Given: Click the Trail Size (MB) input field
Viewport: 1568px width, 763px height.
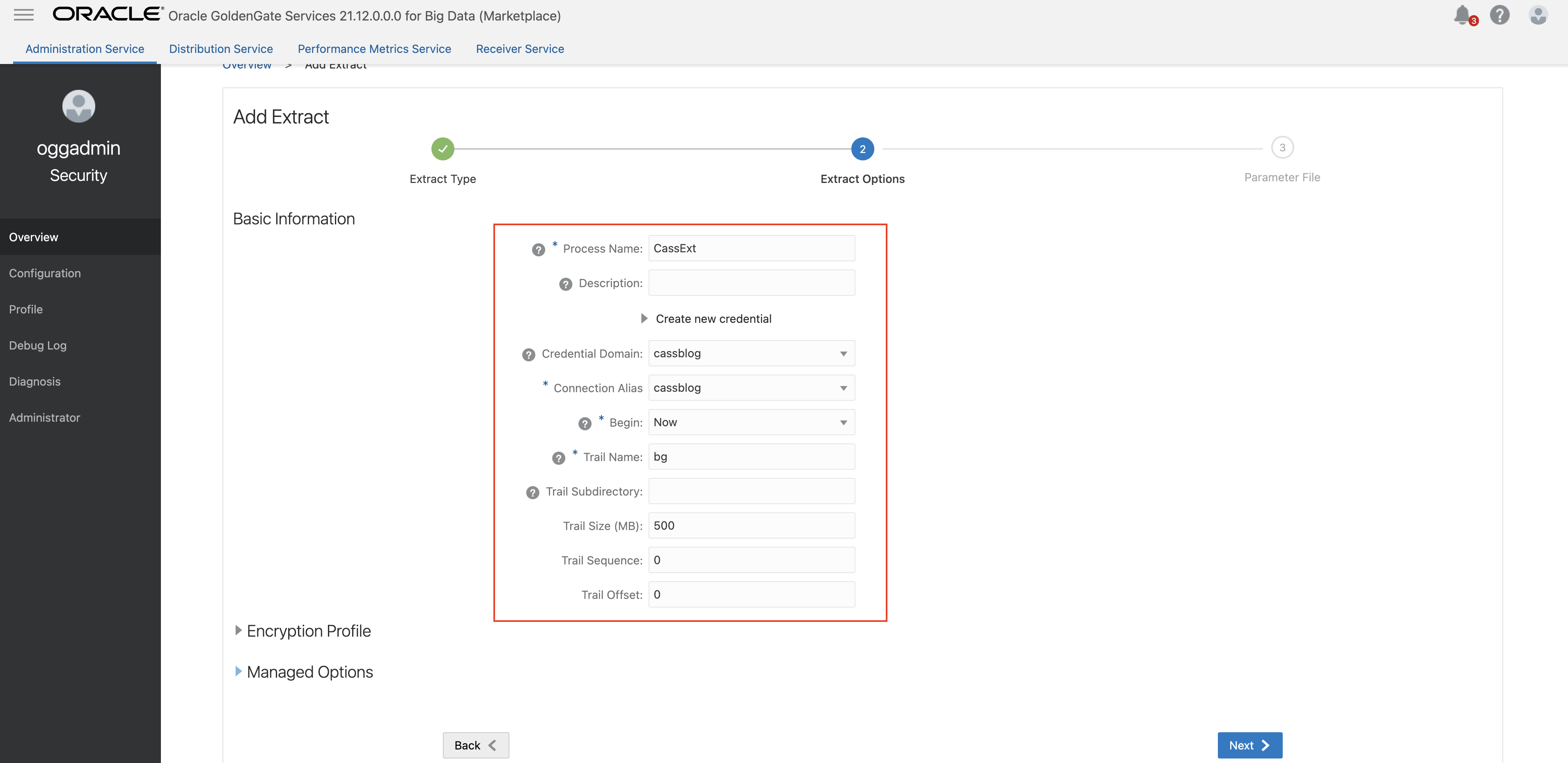Looking at the screenshot, I should (x=751, y=526).
